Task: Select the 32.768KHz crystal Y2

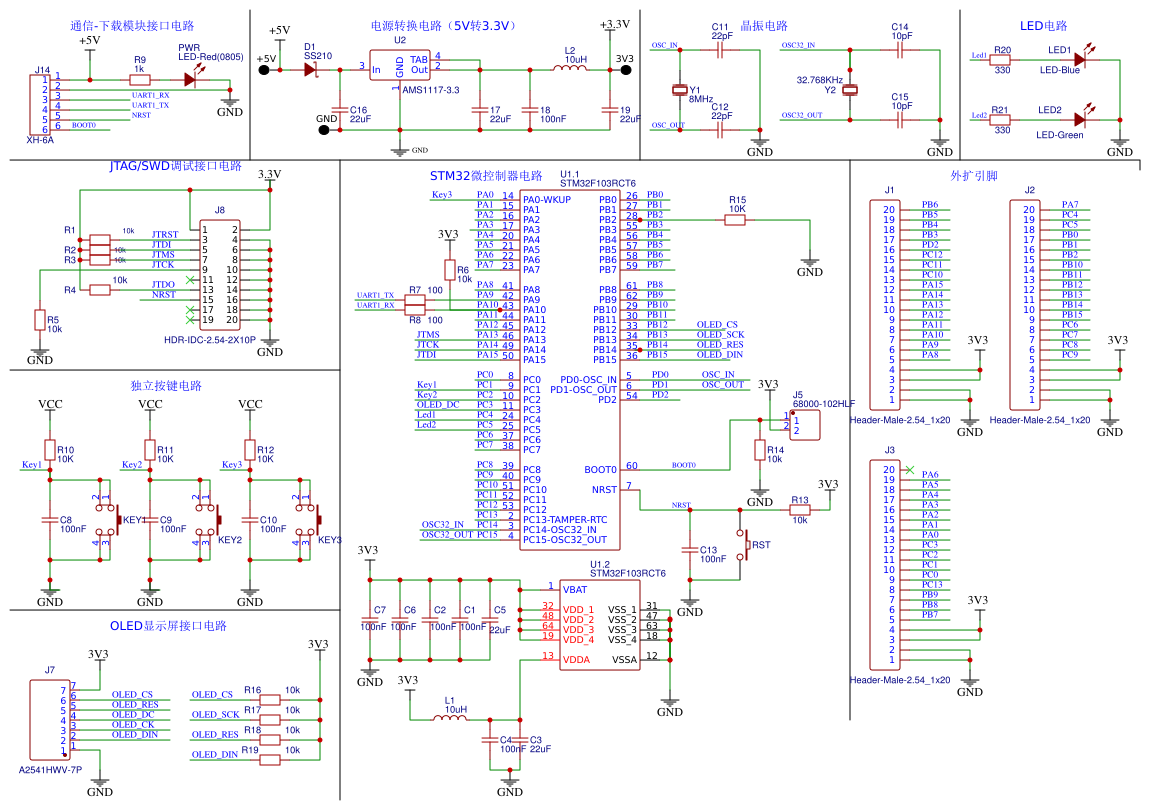Action: tap(850, 90)
